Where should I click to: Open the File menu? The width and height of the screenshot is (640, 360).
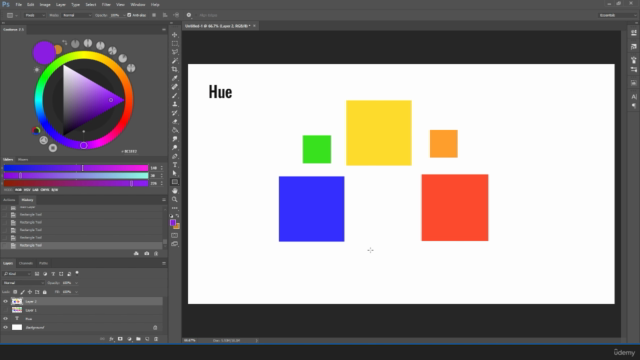(19, 4)
